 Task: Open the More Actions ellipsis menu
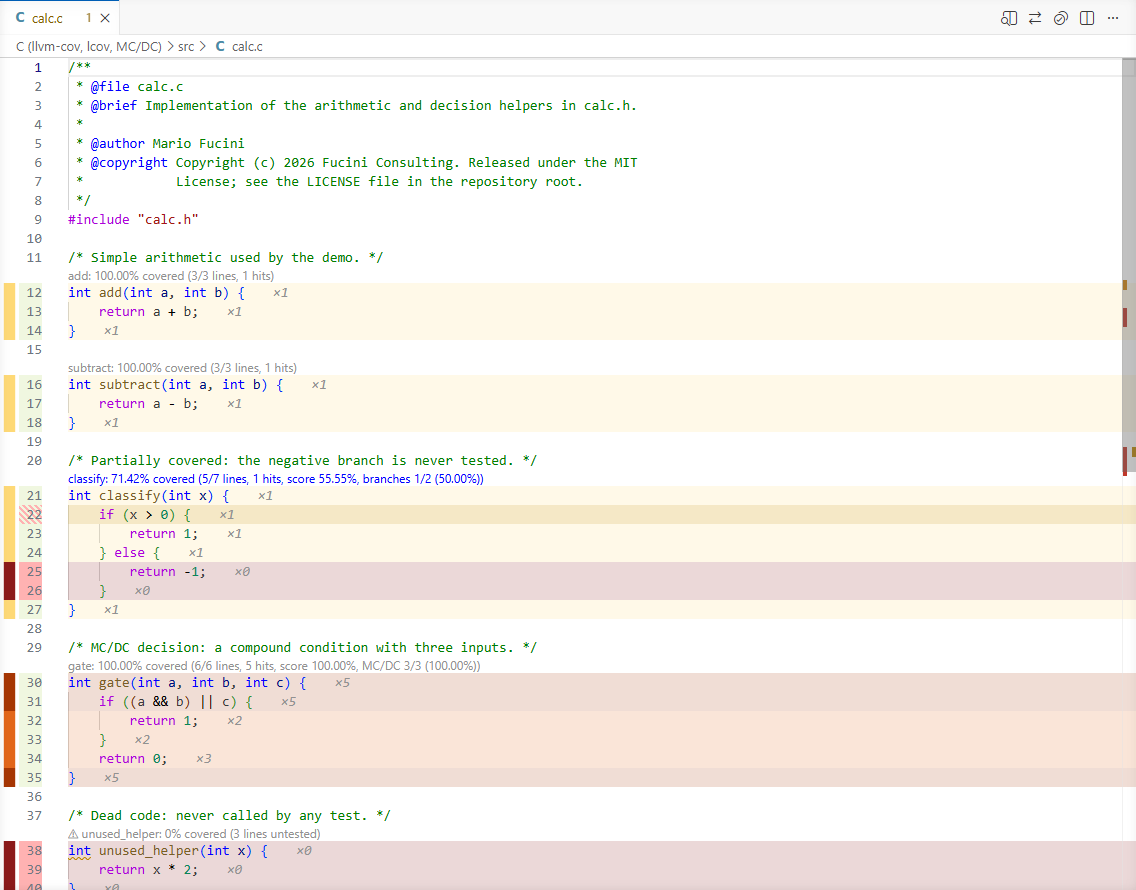[1113, 18]
